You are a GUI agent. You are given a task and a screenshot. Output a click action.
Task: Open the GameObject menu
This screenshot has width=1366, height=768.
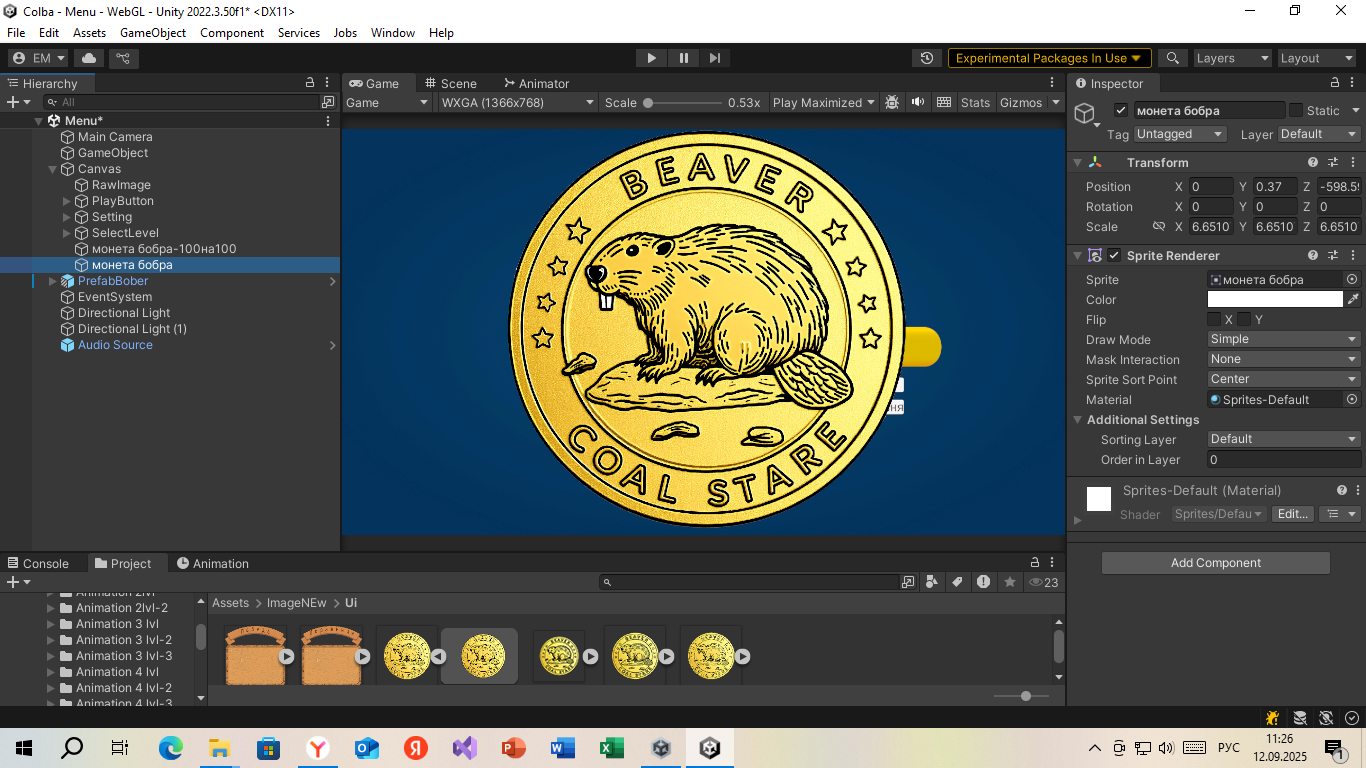153,32
